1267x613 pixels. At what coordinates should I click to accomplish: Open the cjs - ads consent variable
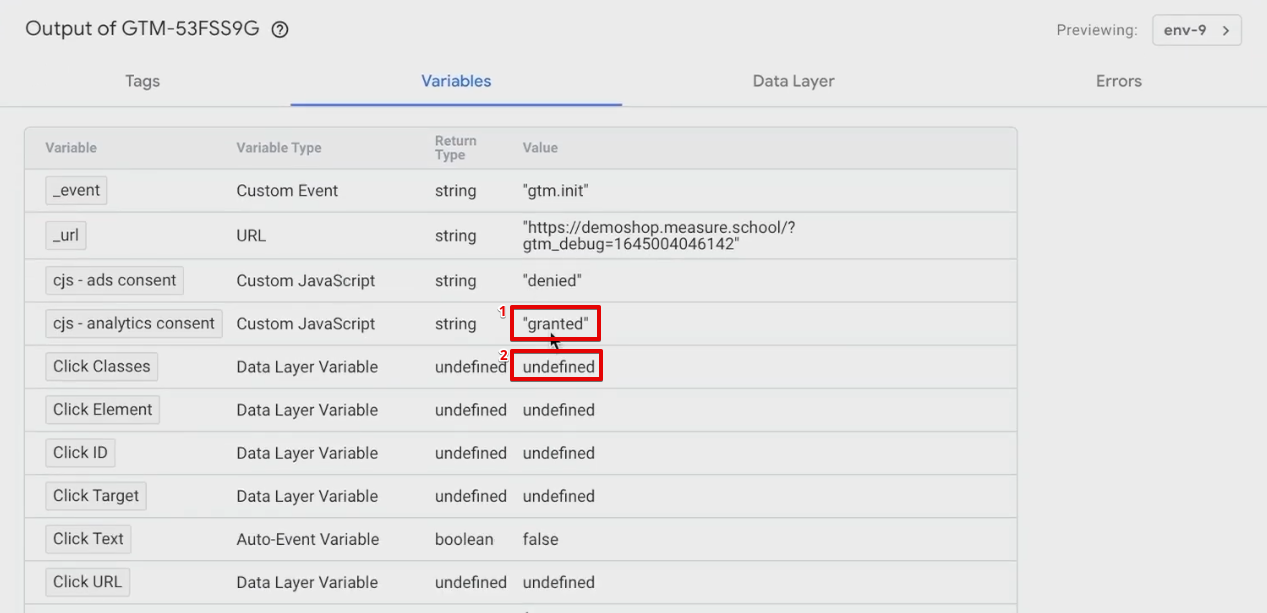(115, 281)
